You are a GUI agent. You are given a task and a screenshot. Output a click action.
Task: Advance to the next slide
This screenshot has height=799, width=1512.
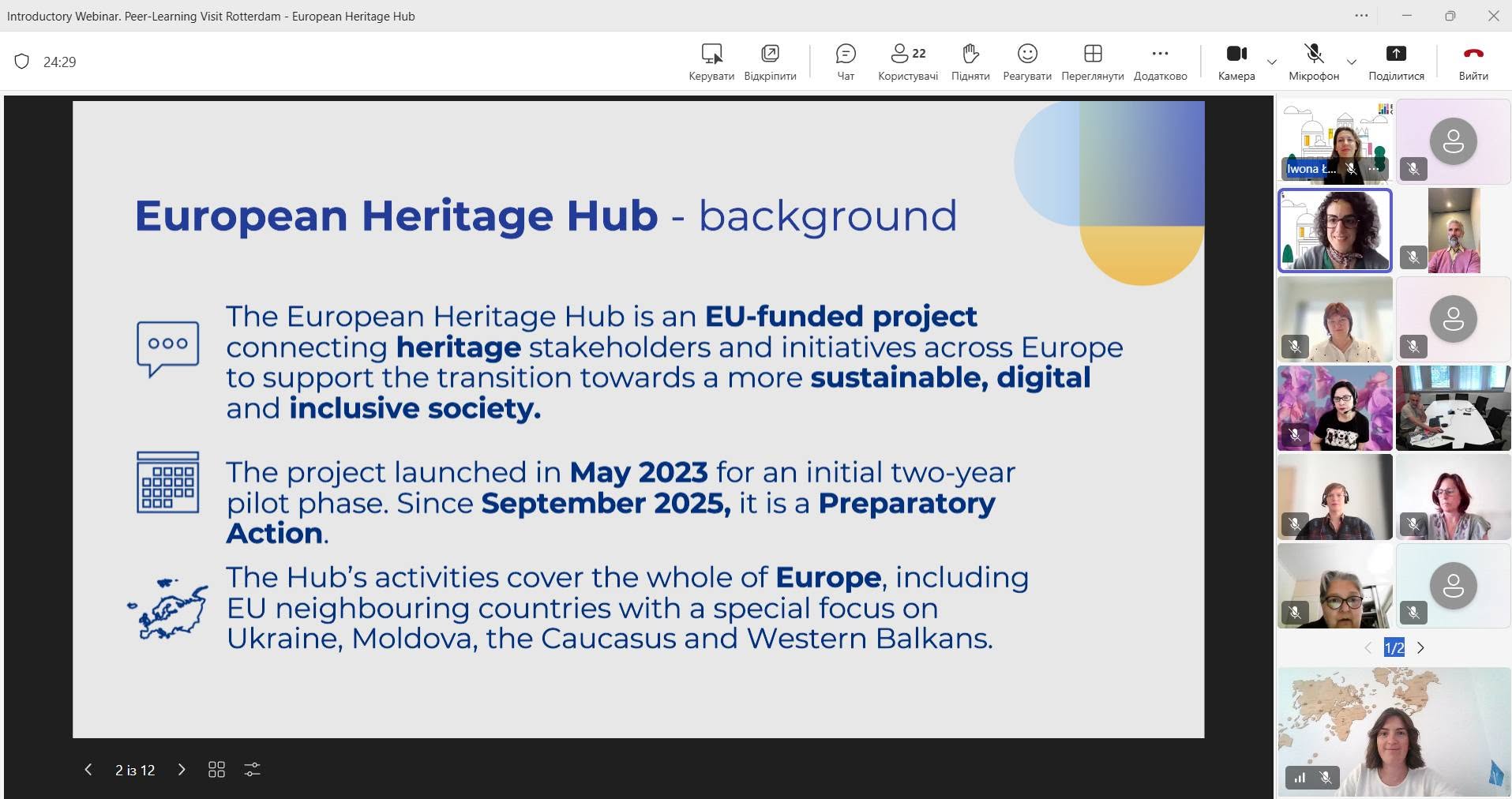[182, 769]
